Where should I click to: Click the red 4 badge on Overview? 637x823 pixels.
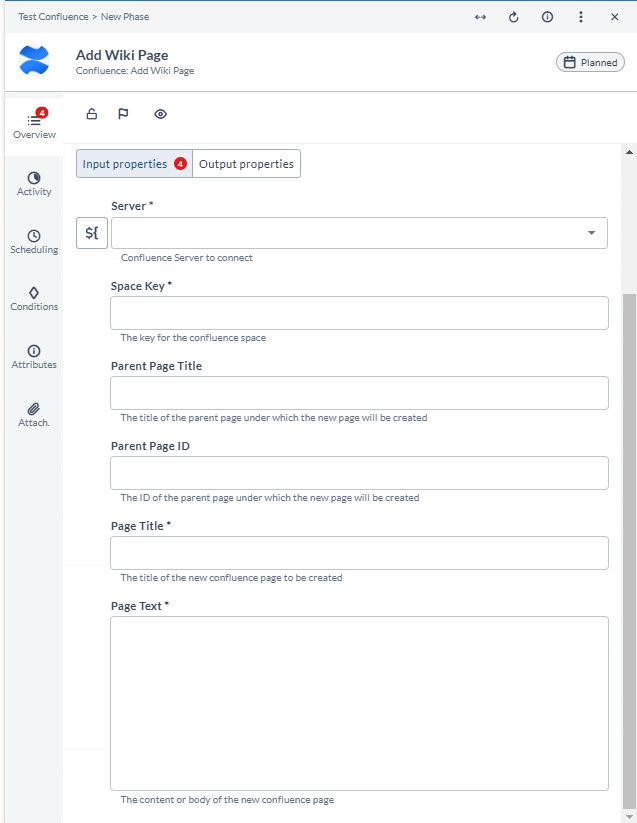[42, 112]
